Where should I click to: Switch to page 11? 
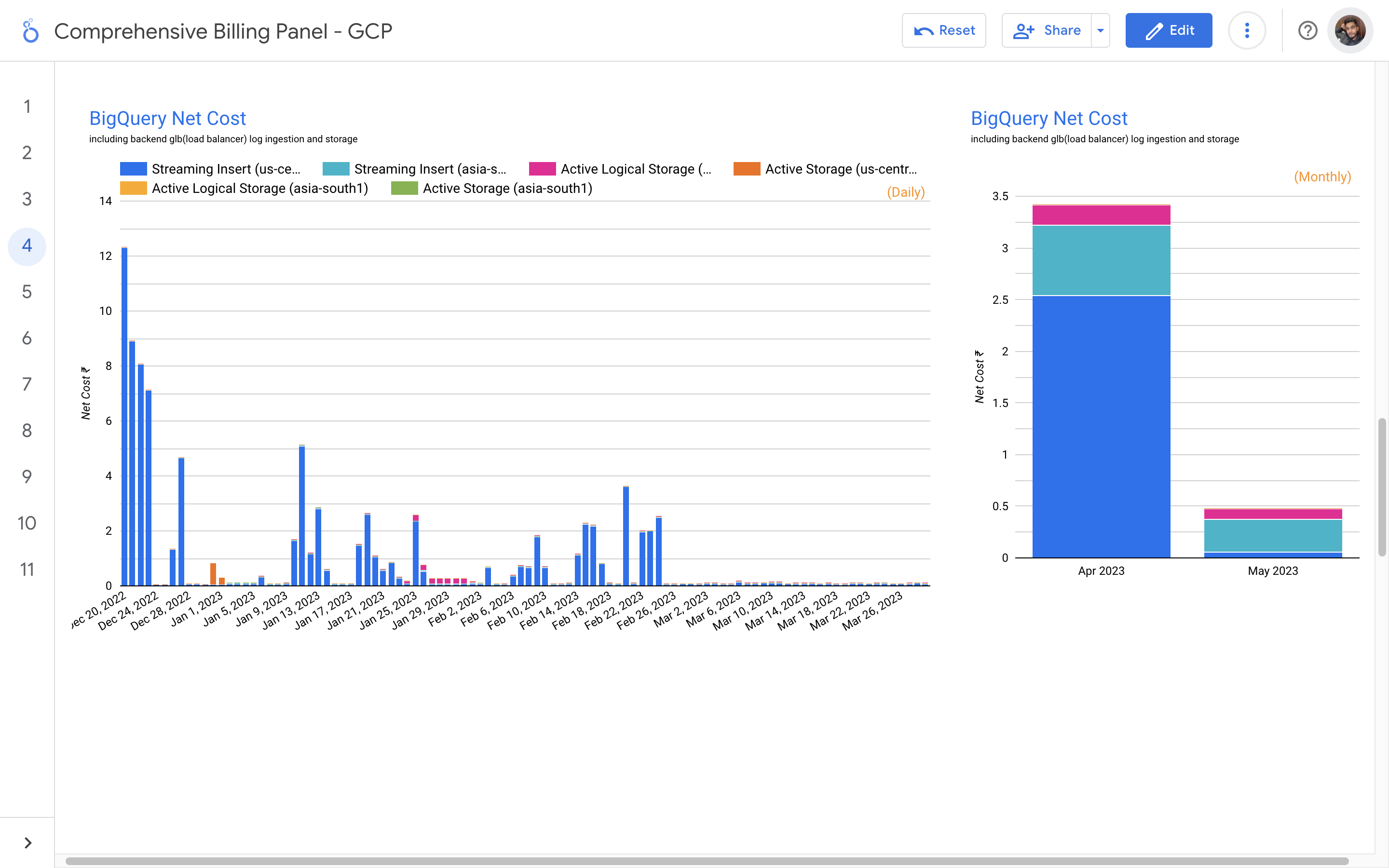[27, 570]
